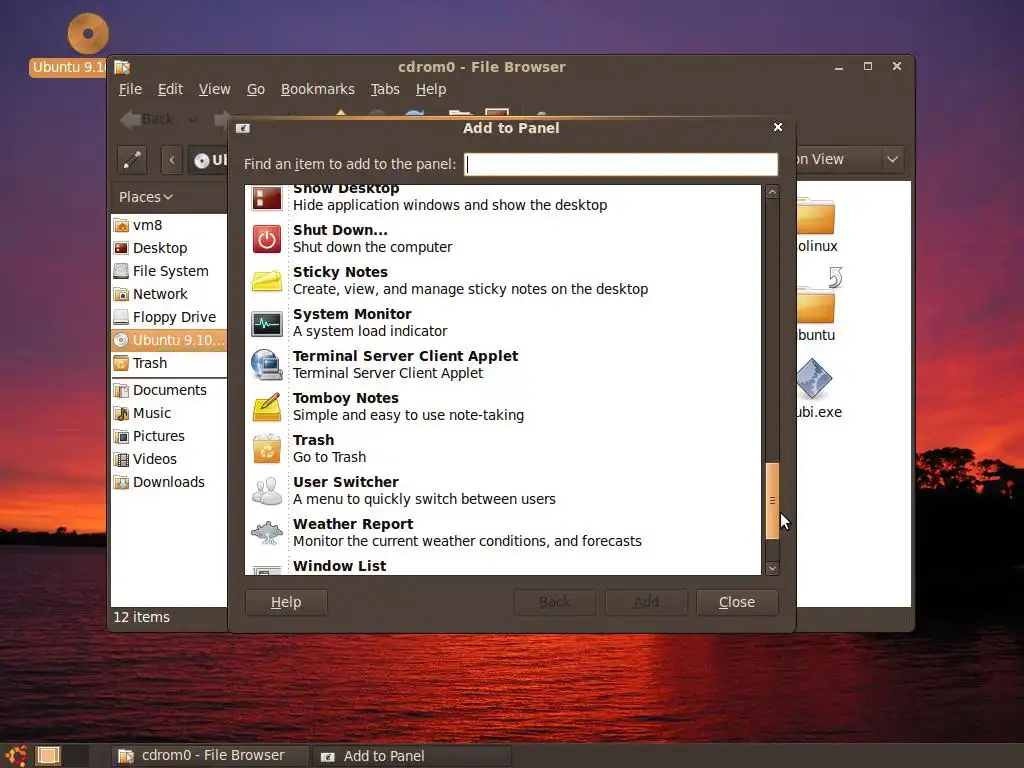
Task: Select the Terminal Server Client Applet icon
Action: point(266,364)
